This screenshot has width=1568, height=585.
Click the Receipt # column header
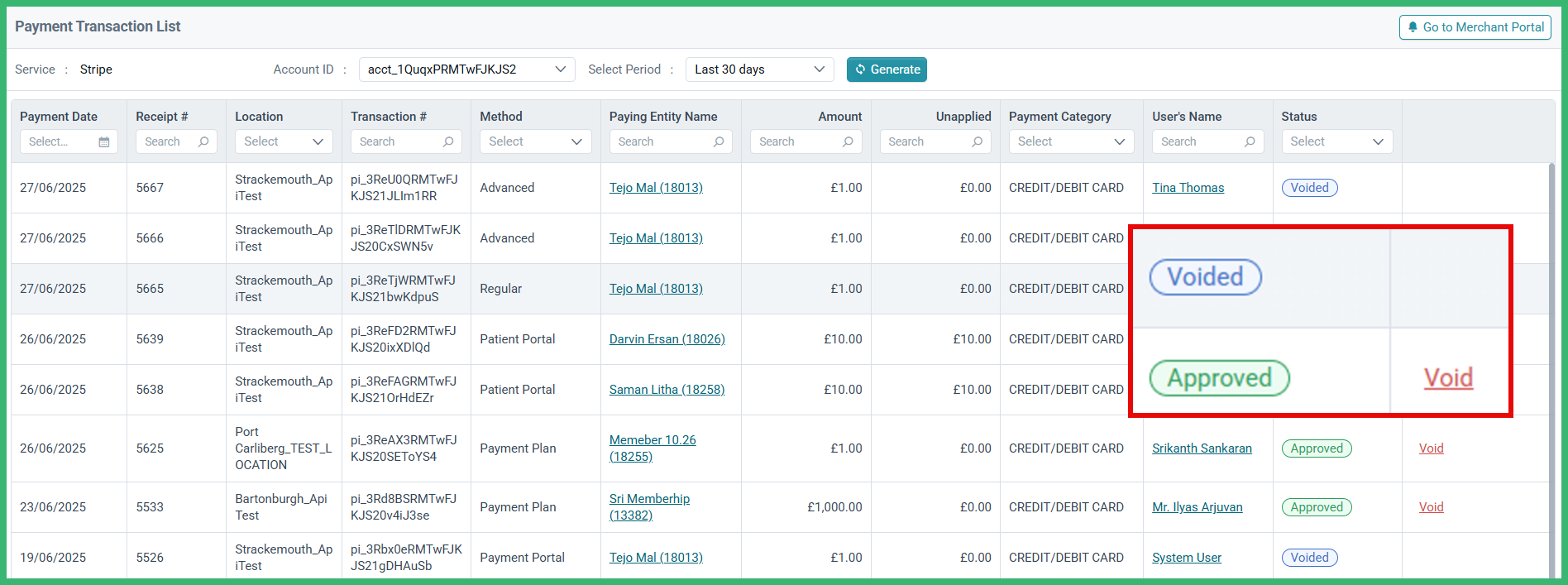pos(162,117)
